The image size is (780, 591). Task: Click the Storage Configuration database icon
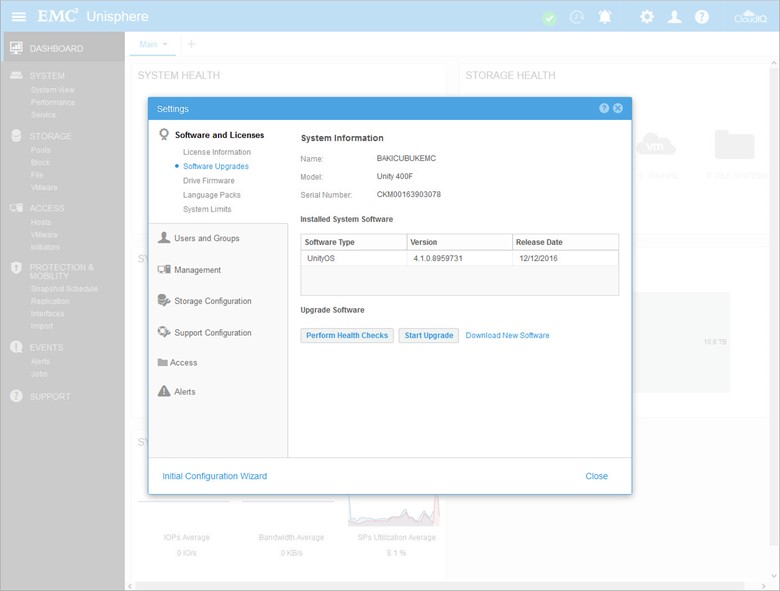pos(164,300)
